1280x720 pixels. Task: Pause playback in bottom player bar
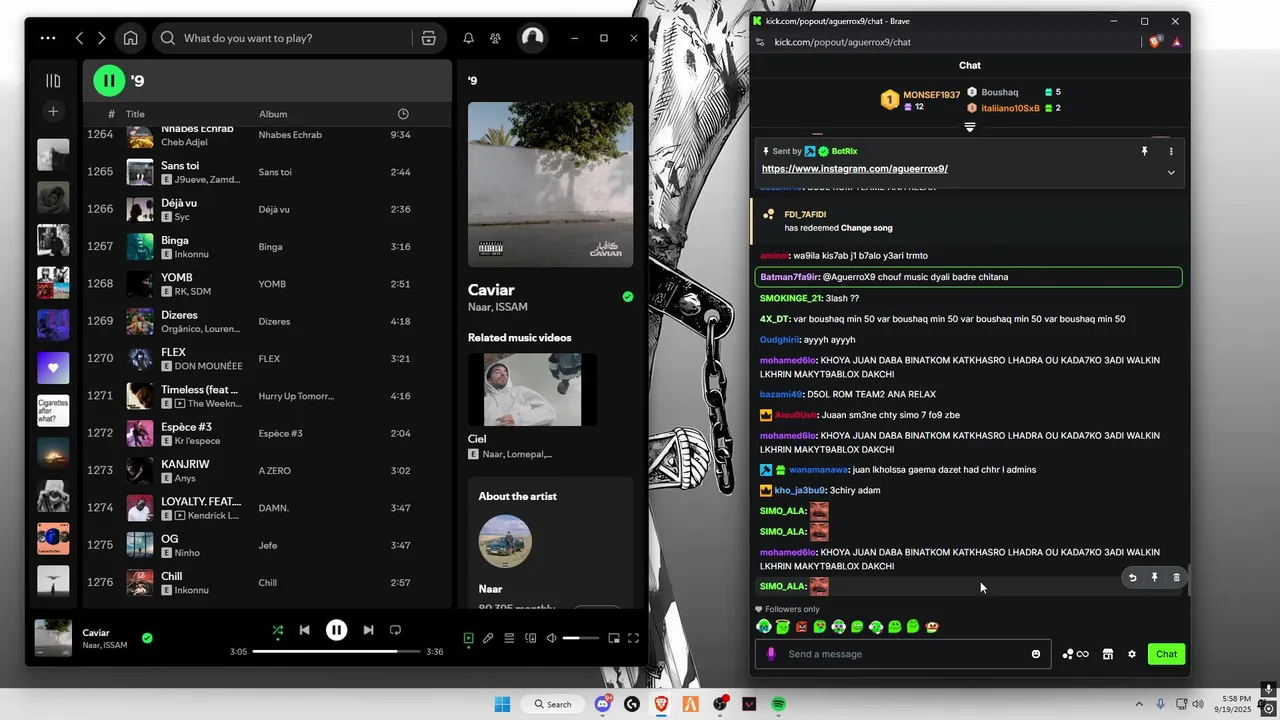[x=337, y=630]
